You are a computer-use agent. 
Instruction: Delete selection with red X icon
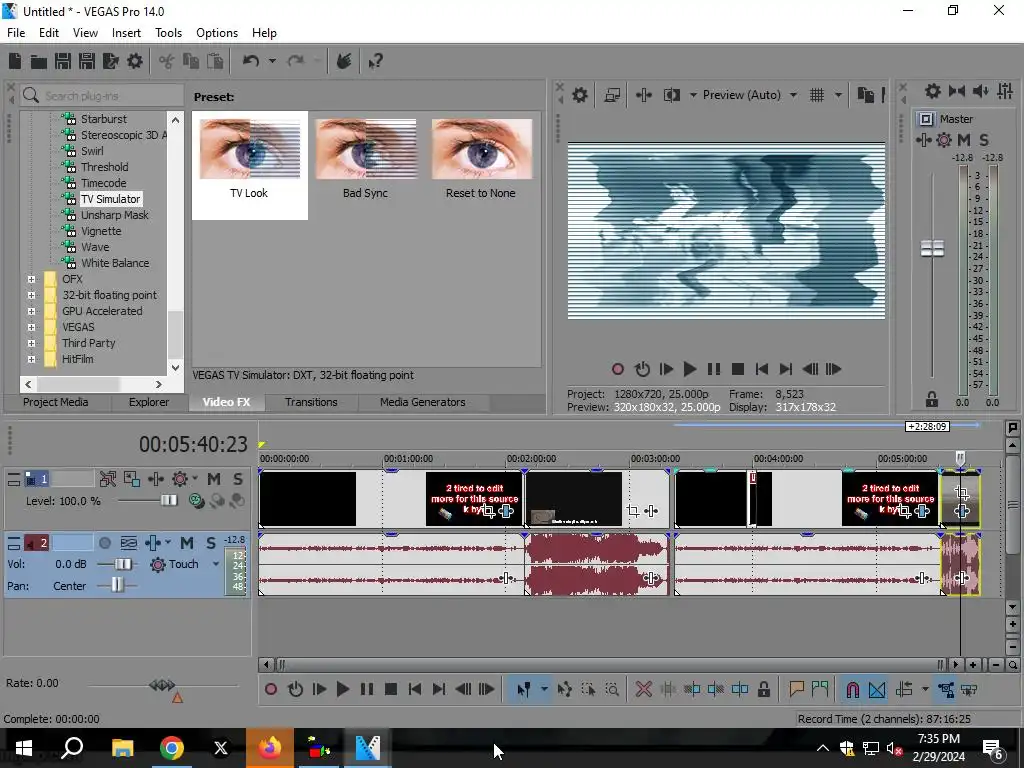click(x=644, y=690)
